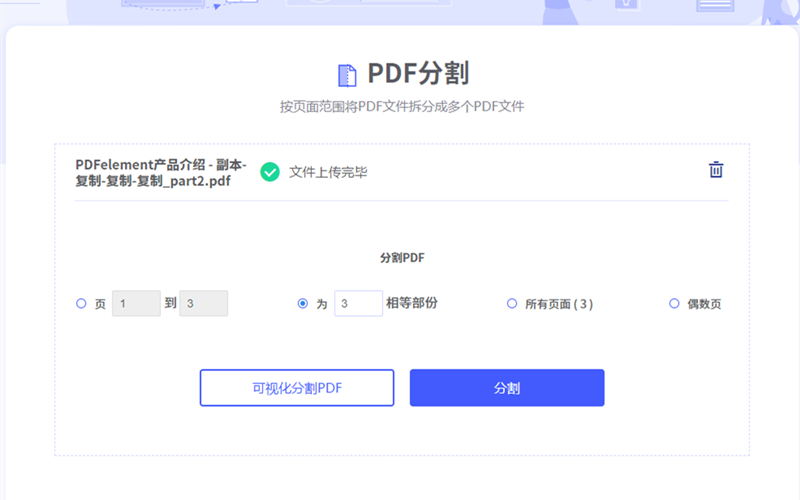The width and height of the screenshot is (800, 500).
Task: Click the green upload complete checkmark
Action: pos(269,172)
